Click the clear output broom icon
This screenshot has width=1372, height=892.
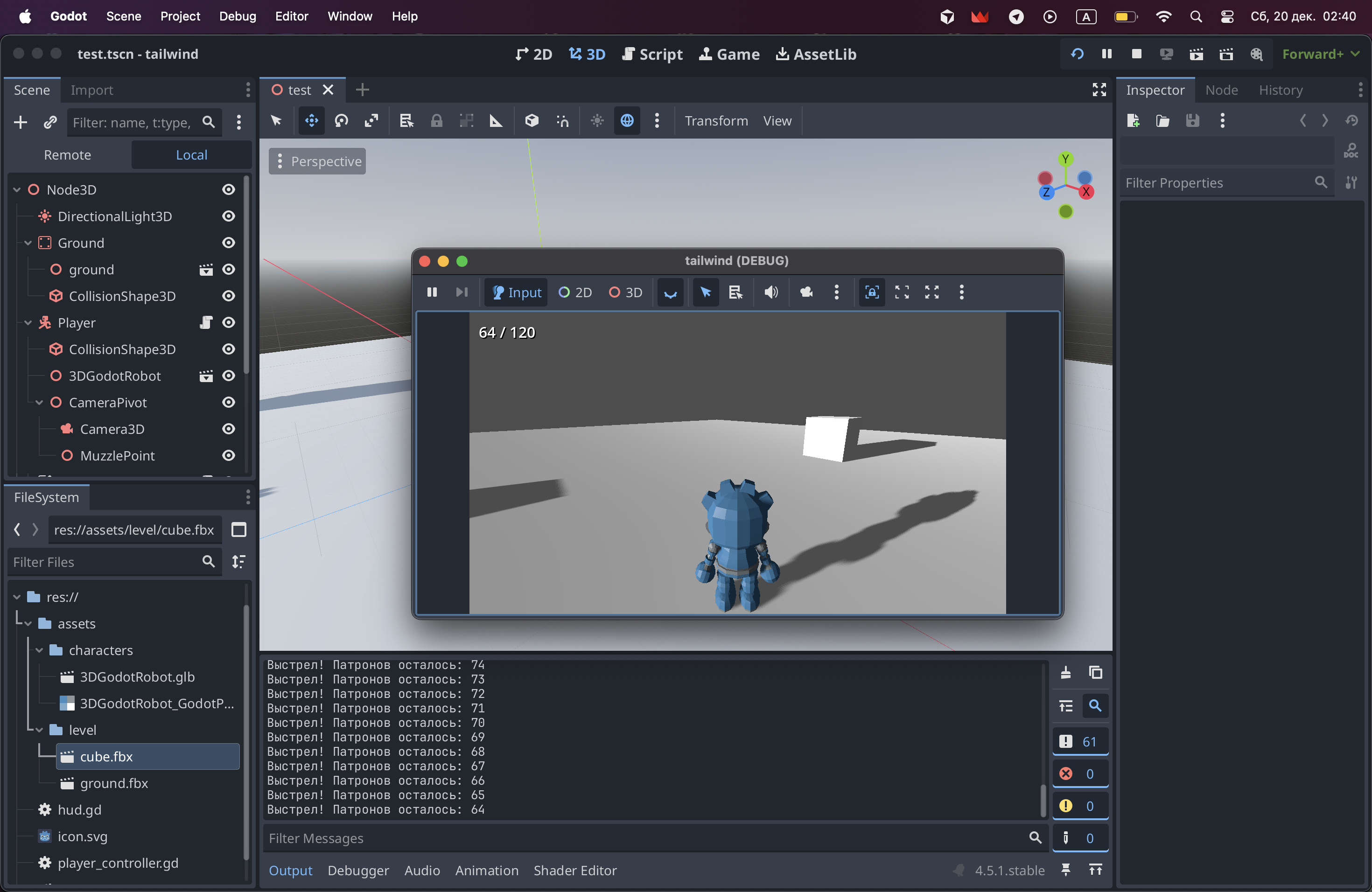(x=1065, y=672)
